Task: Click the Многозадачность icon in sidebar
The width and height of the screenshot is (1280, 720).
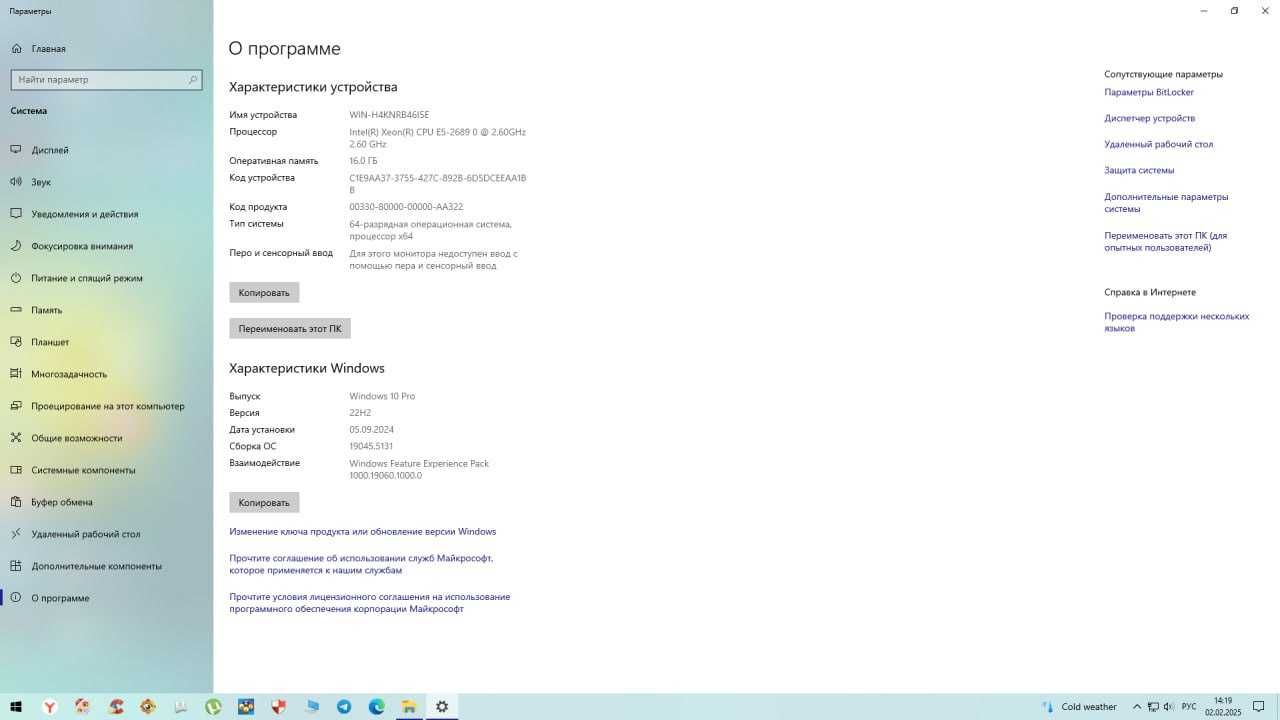Action: pos(16,374)
